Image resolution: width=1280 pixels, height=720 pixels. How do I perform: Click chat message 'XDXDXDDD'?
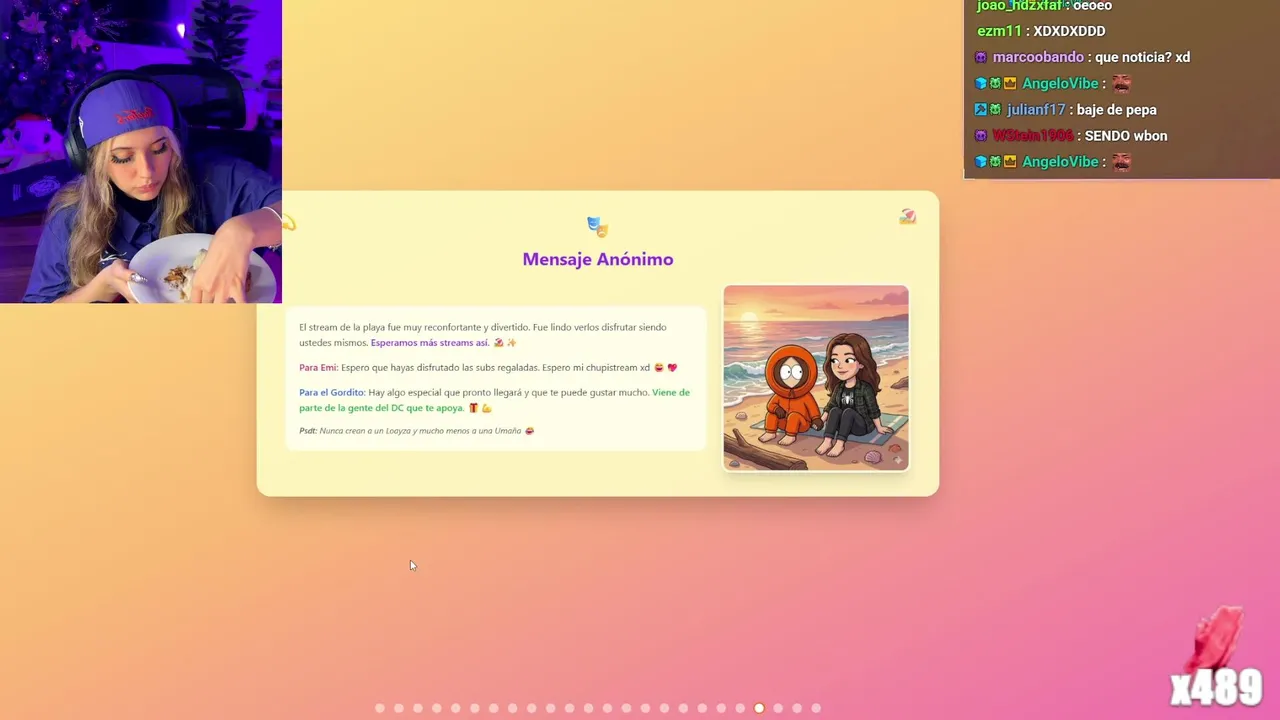pos(1069,32)
